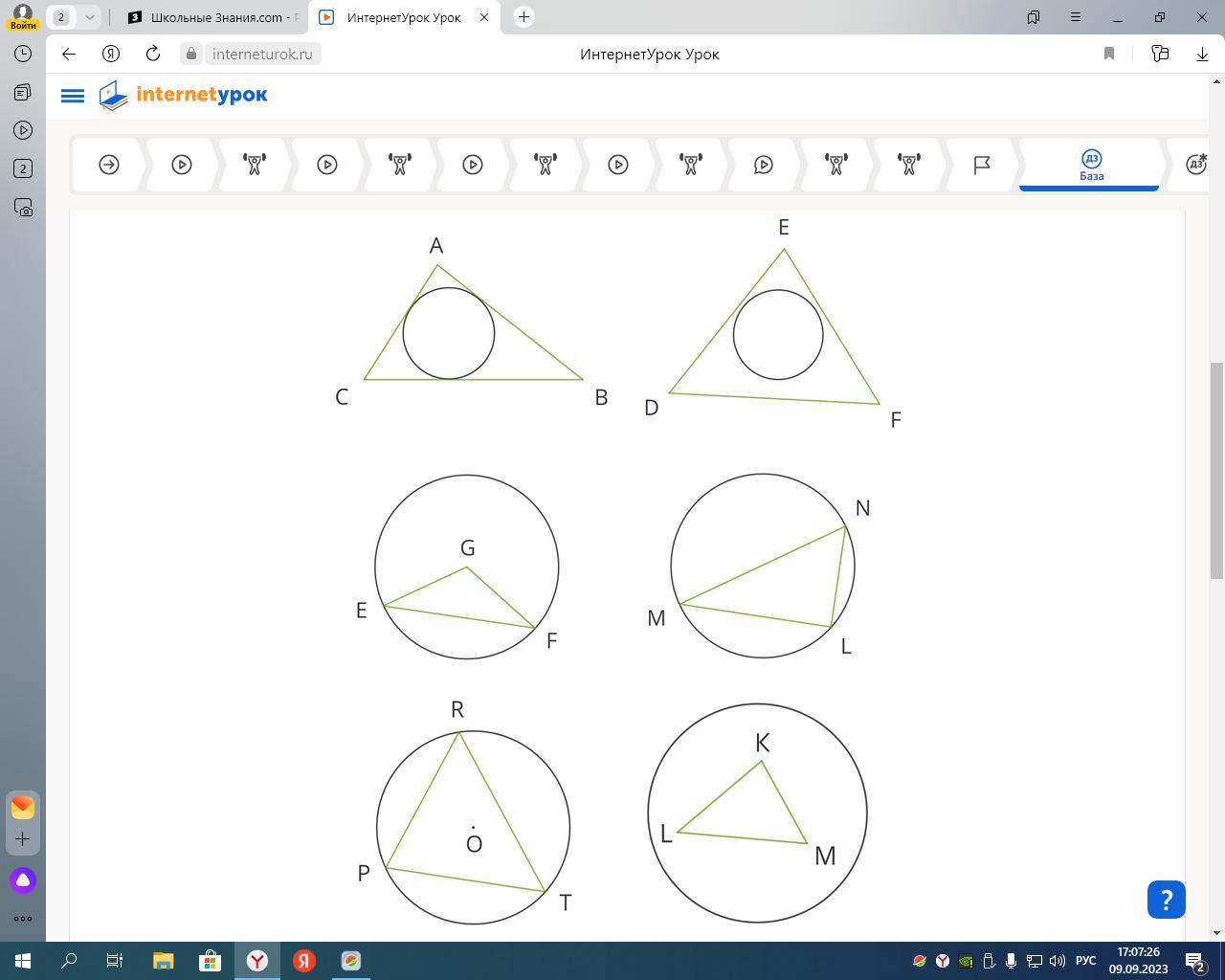Open Microsoft Store from the taskbar

pos(210,961)
